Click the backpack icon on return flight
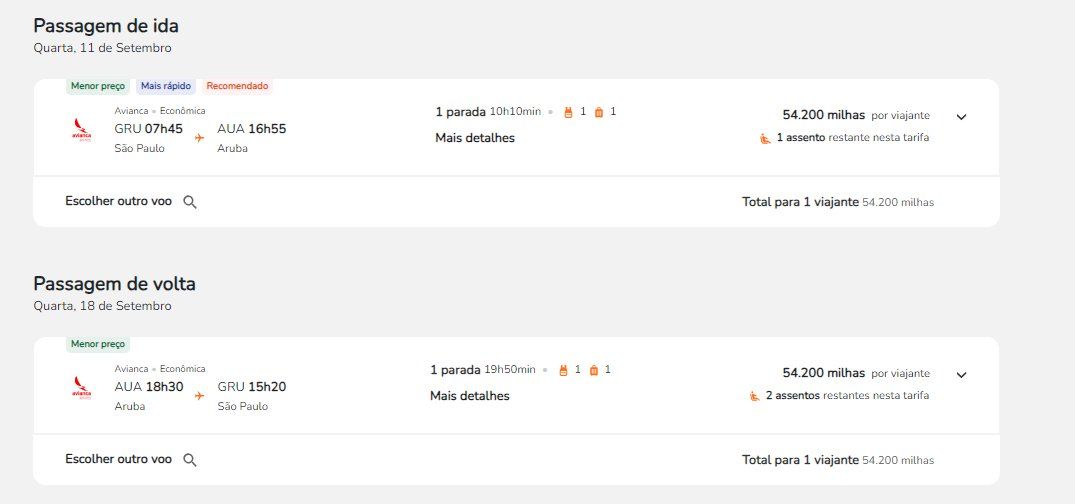The image size is (1075, 504). point(563,370)
